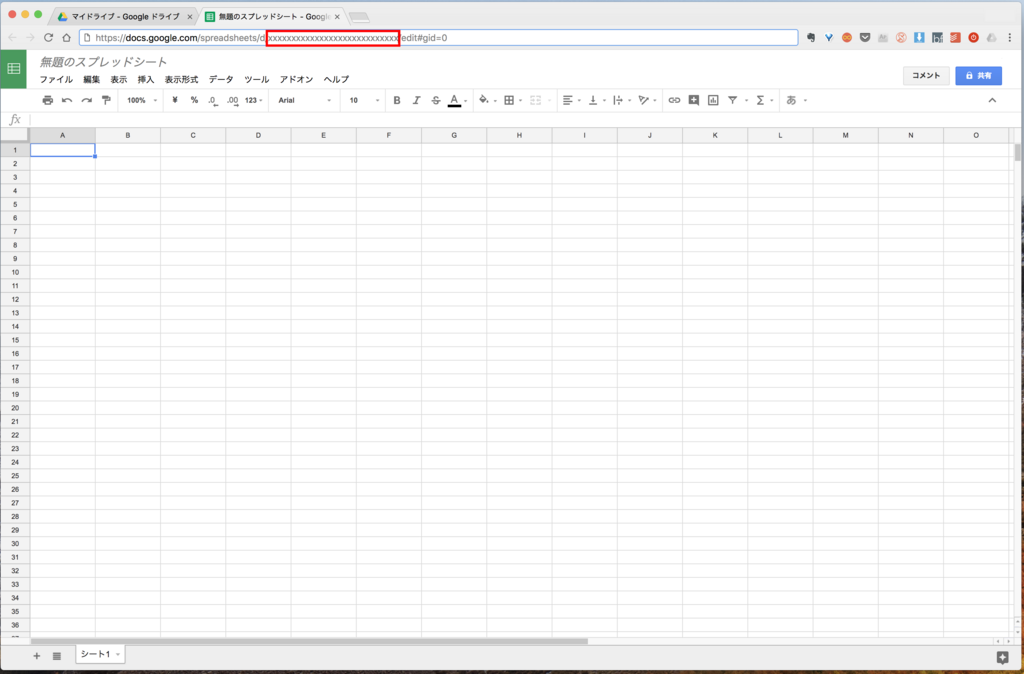Open the 挿入 menu

pyautogui.click(x=146, y=80)
